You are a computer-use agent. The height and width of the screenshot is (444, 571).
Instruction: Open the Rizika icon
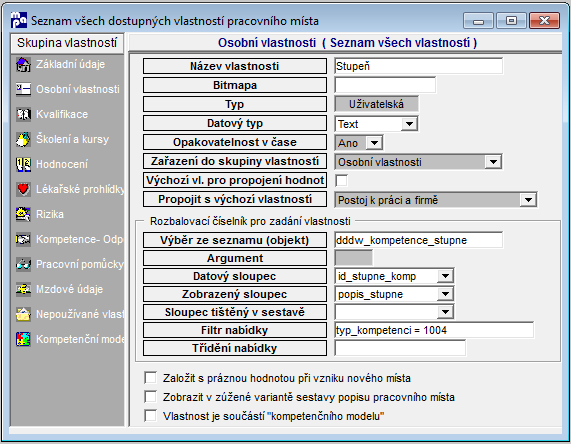coord(23,214)
